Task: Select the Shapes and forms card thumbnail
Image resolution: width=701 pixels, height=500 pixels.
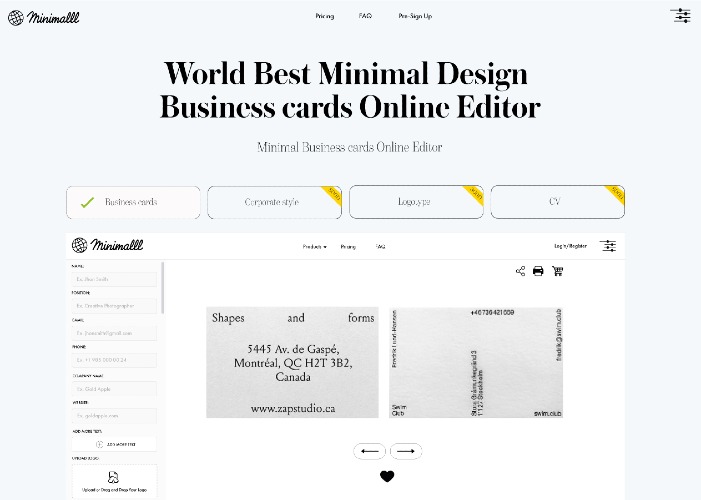Action: pyautogui.click(x=292, y=362)
